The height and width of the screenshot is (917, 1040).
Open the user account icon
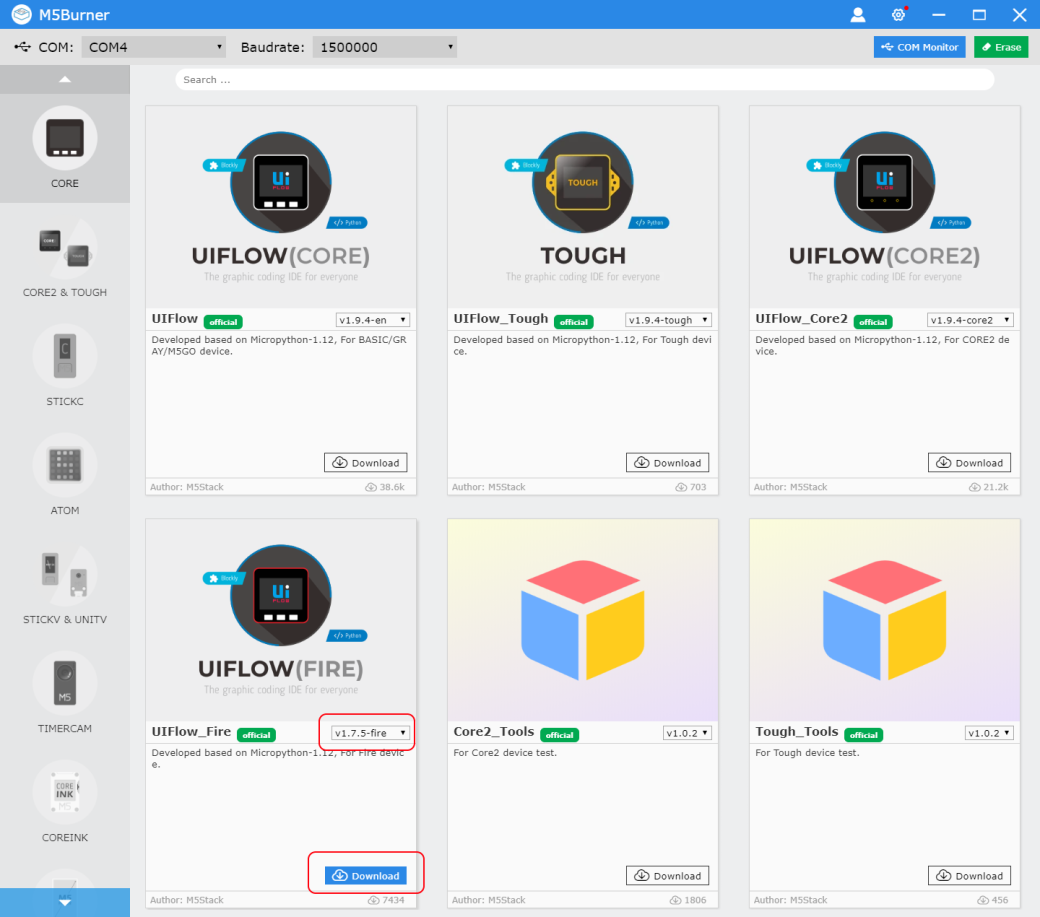857,14
